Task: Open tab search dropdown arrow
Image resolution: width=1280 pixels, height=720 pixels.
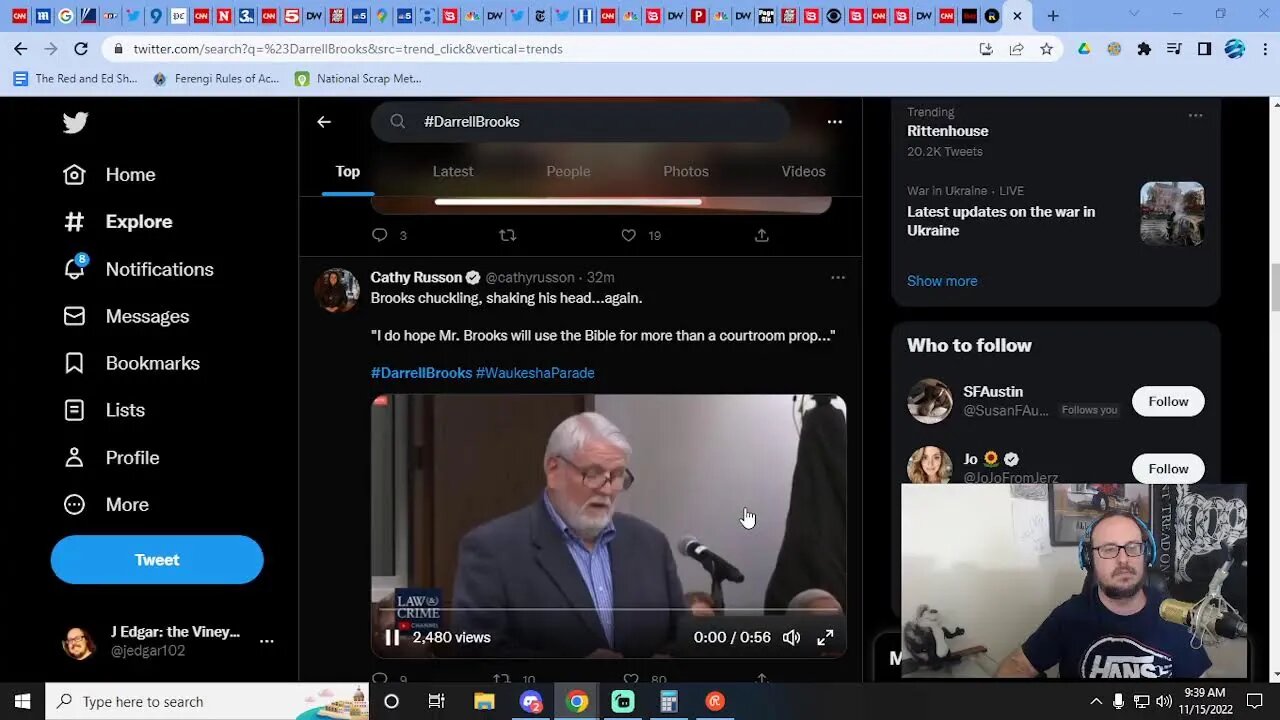Action: pyautogui.click(x=1133, y=15)
